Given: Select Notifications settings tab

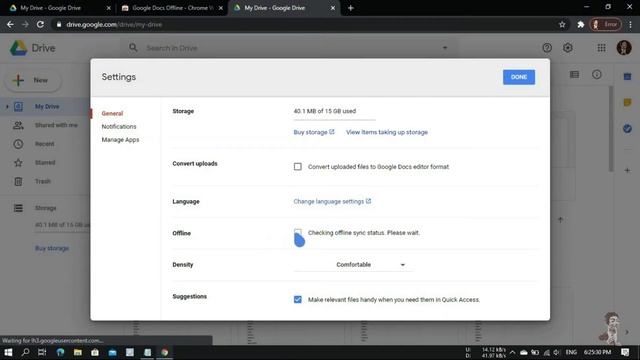Looking at the screenshot, I should pos(119,127).
